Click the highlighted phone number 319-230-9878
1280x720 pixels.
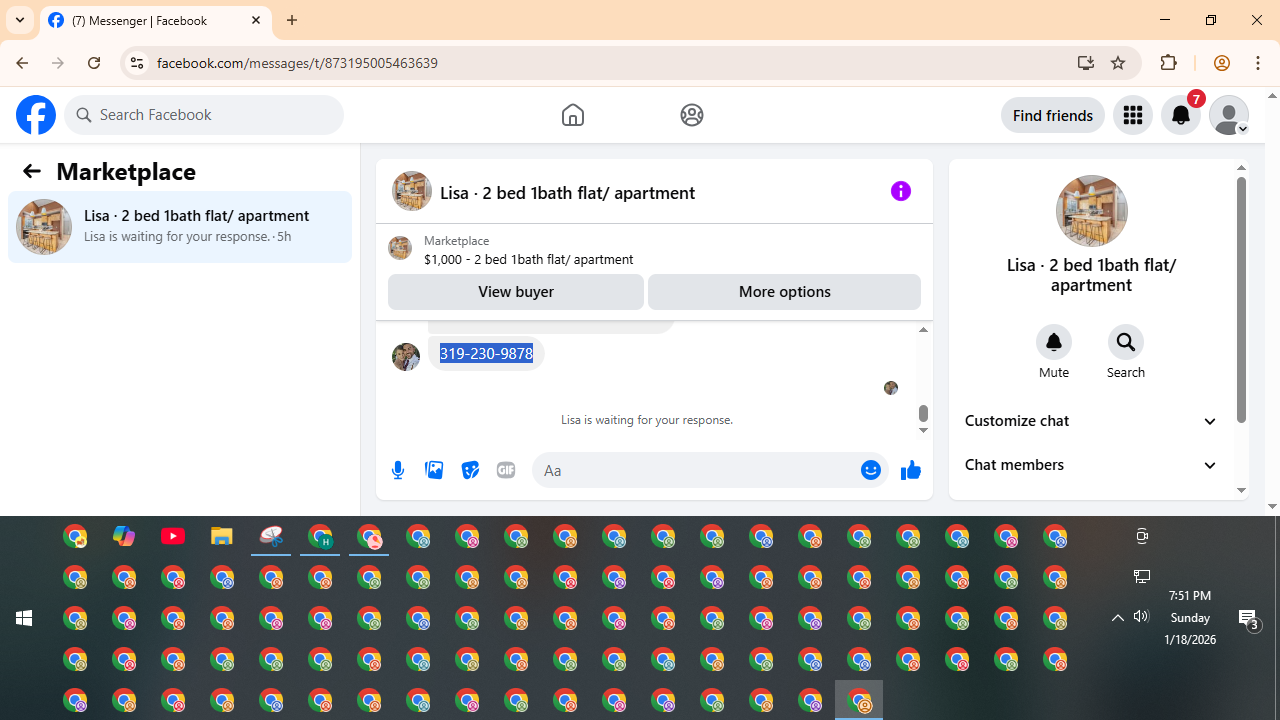pos(486,353)
